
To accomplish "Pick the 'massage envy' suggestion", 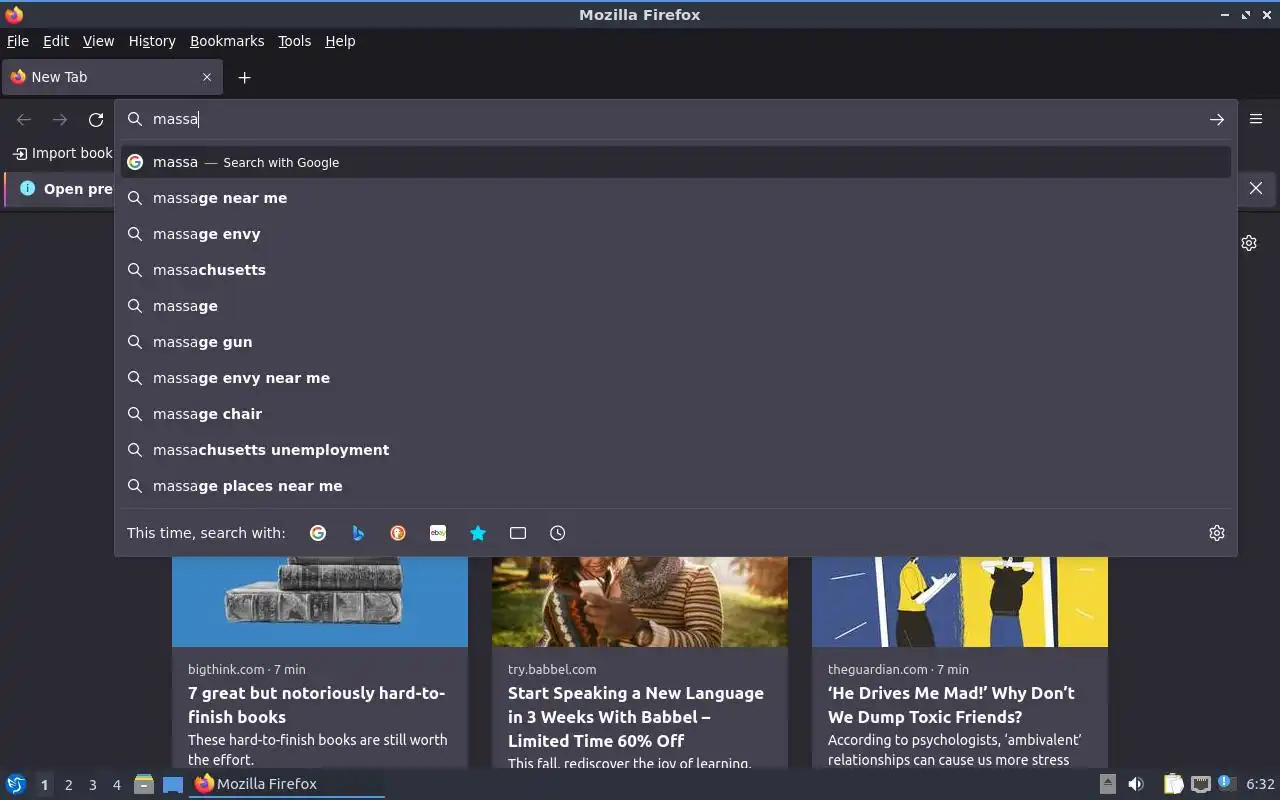I will coord(675,234).
